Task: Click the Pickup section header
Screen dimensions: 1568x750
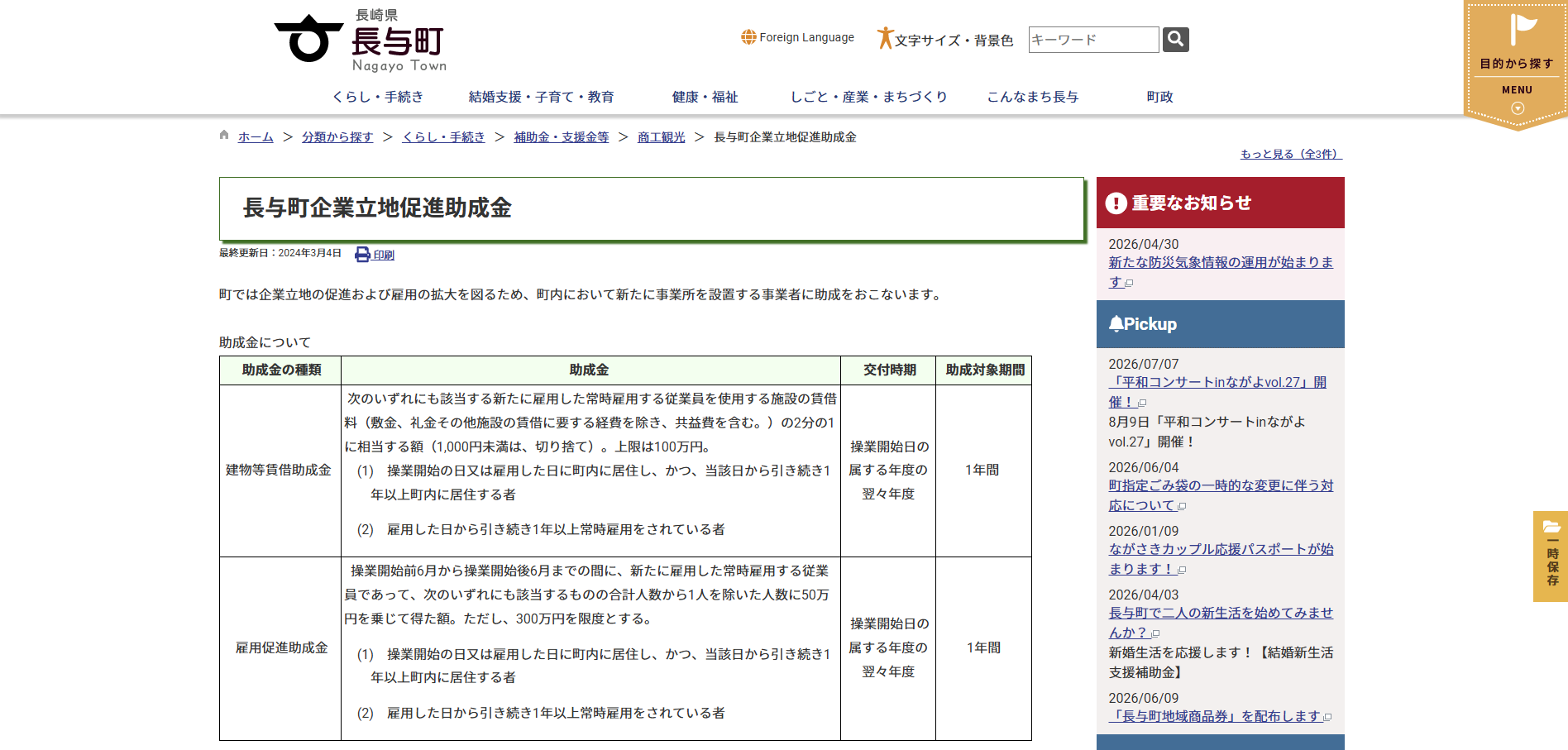Action: (x=1221, y=324)
